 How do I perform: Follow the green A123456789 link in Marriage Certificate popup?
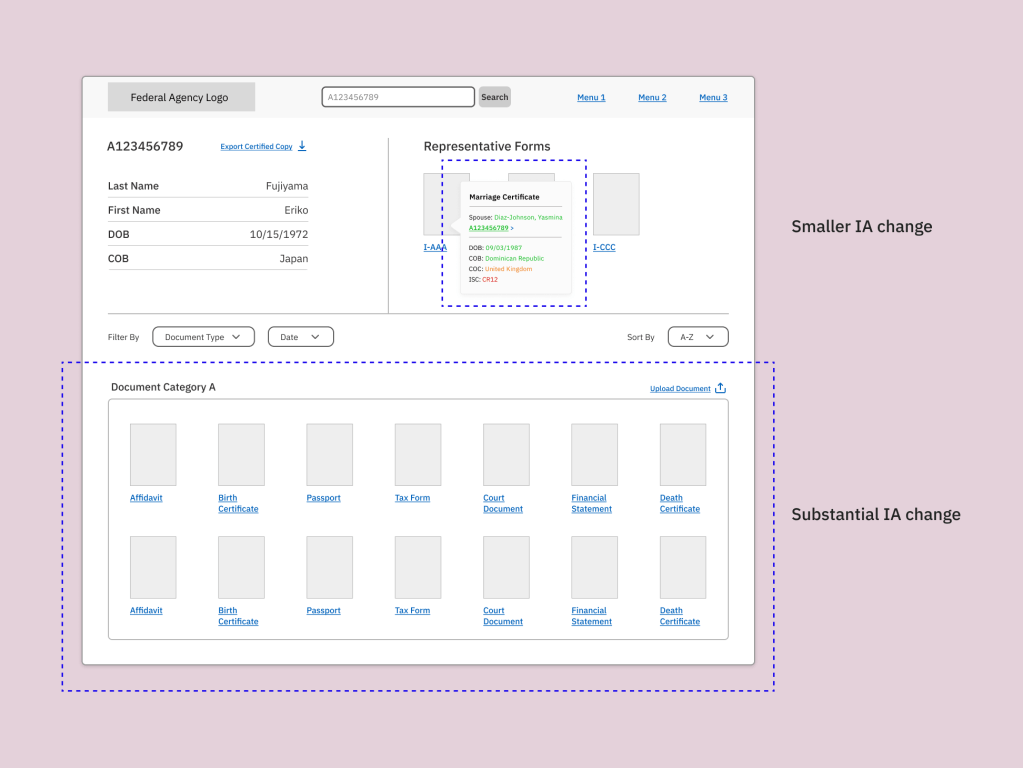point(489,228)
